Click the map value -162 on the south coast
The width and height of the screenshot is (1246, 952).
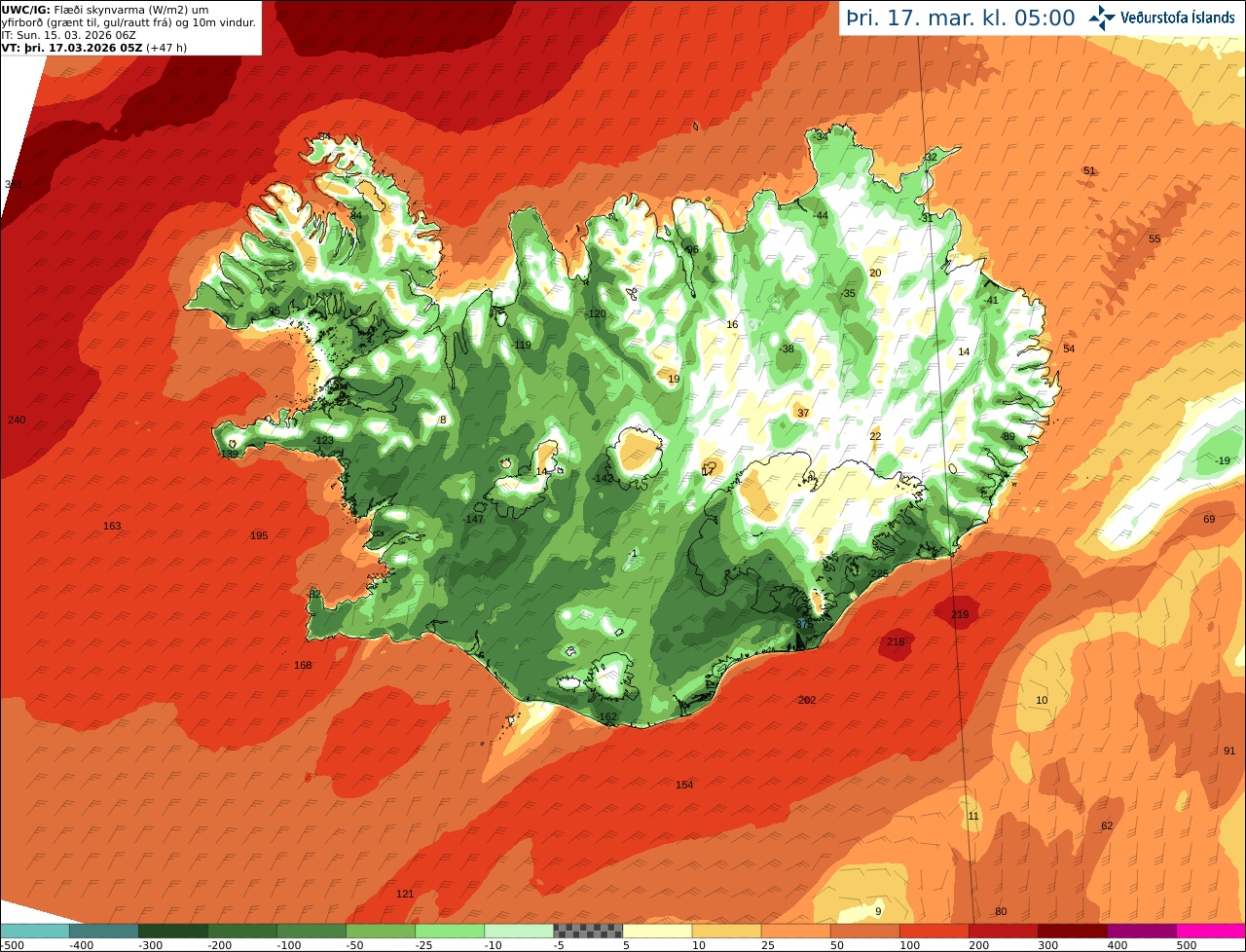point(606,716)
